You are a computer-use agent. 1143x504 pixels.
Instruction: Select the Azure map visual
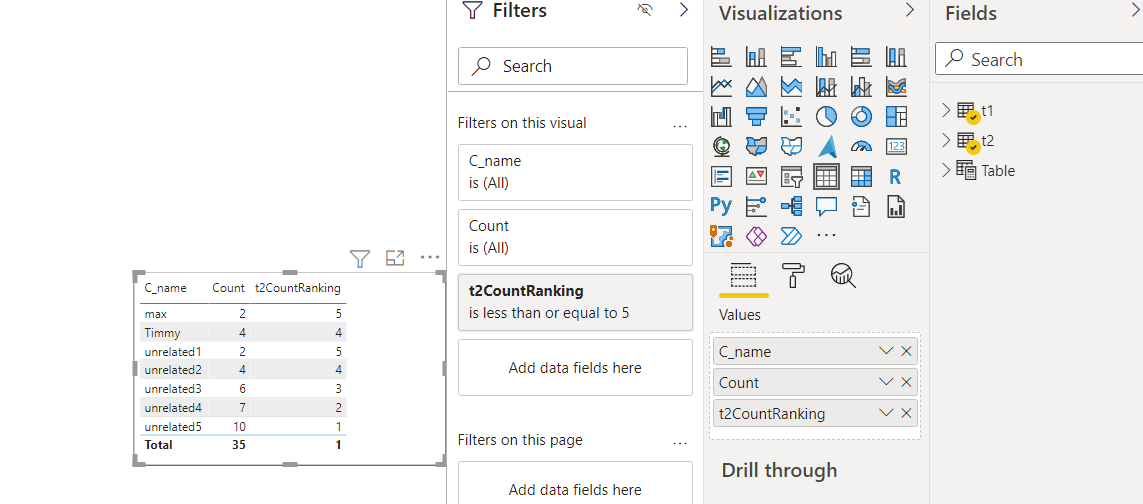tap(826, 146)
